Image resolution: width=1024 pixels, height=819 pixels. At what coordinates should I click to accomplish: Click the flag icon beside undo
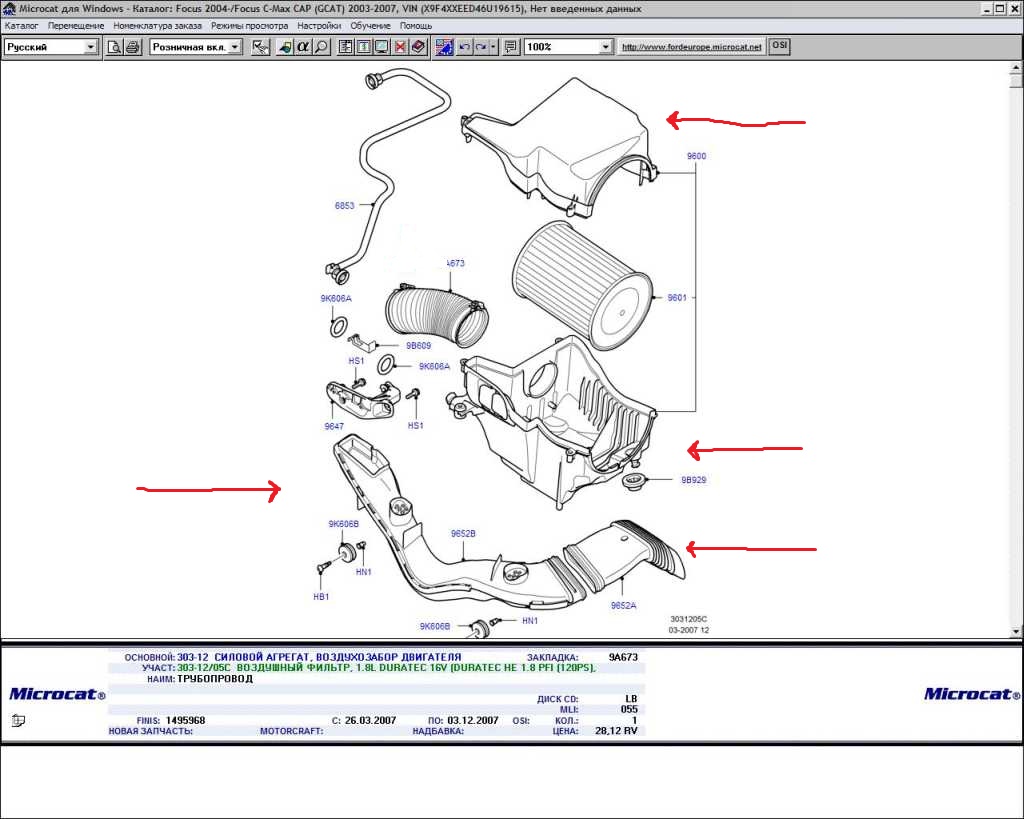444,47
